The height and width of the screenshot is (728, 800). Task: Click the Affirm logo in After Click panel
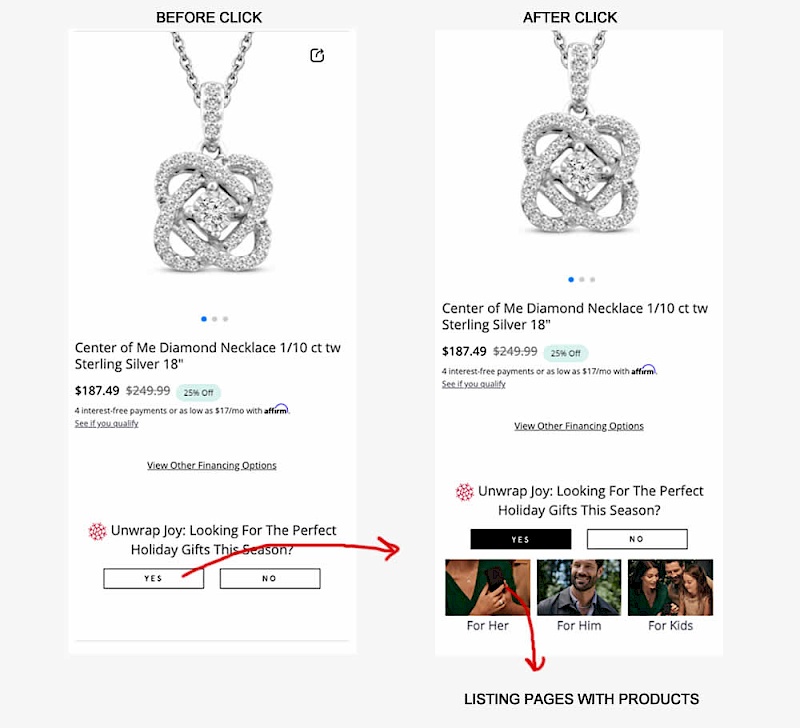[x=643, y=370]
